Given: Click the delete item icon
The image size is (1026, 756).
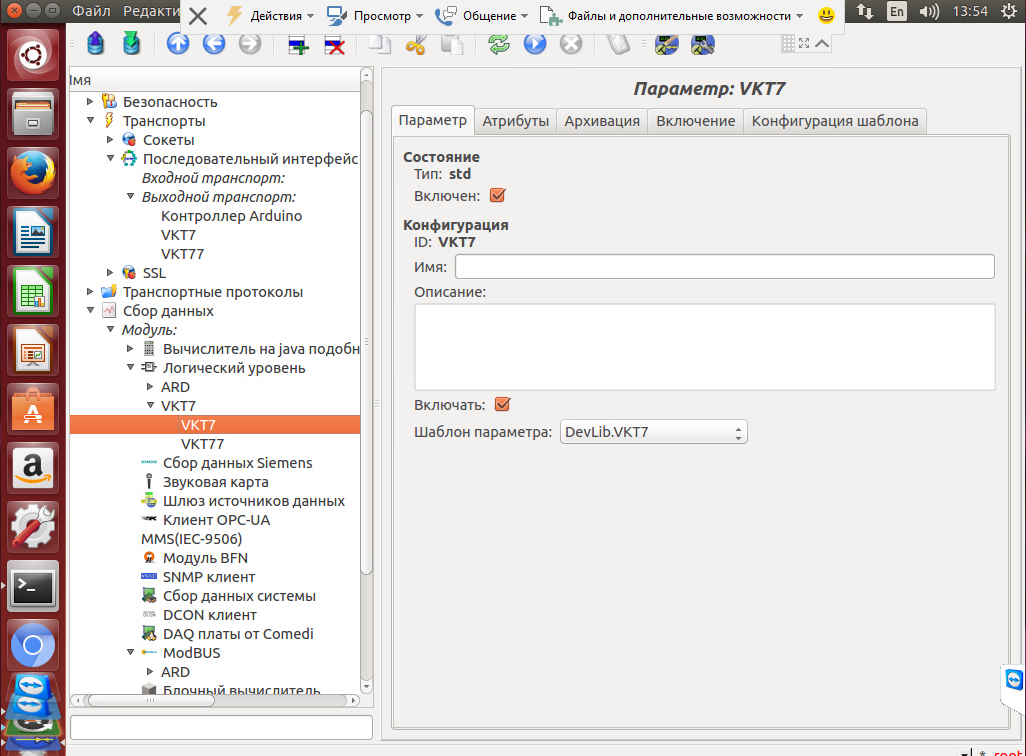Looking at the screenshot, I should [335, 44].
